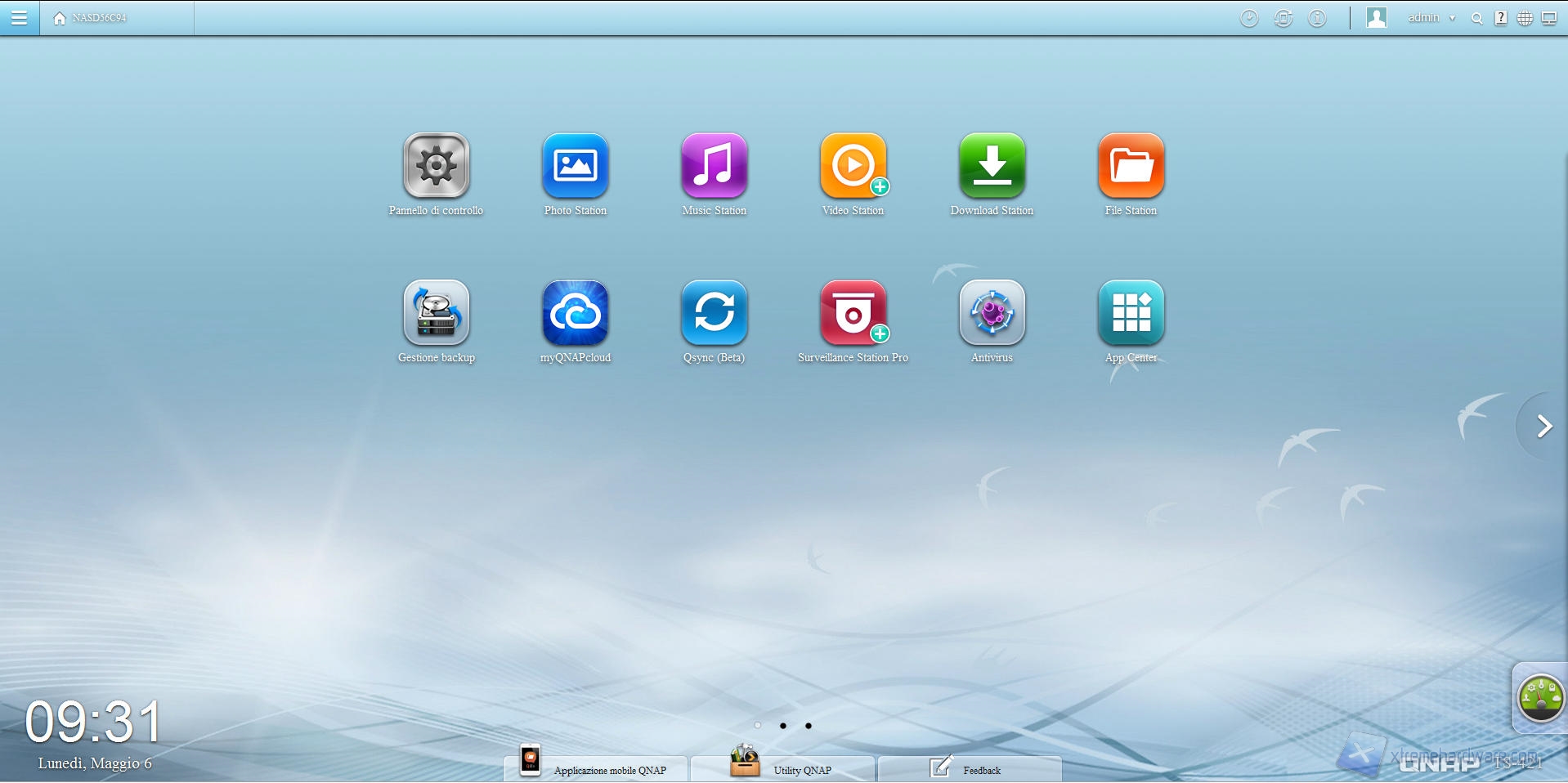1568x783 pixels.
Task: Open Music Station
Action: (714, 166)
